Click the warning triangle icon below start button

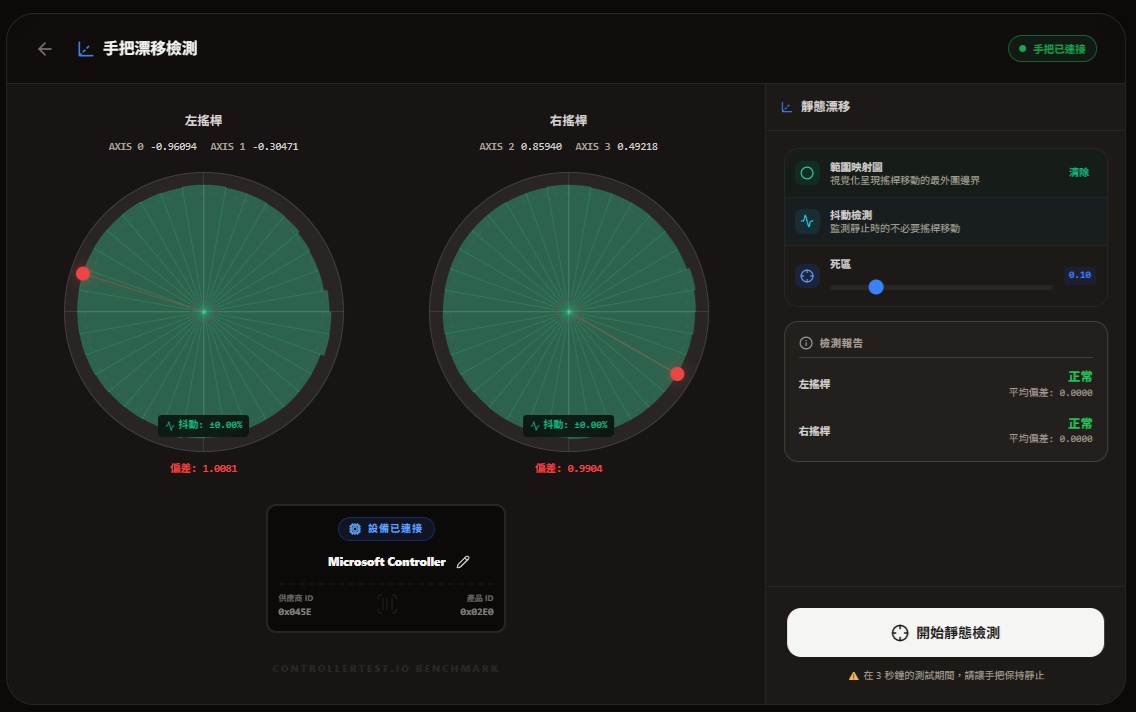tap(853, 676)
